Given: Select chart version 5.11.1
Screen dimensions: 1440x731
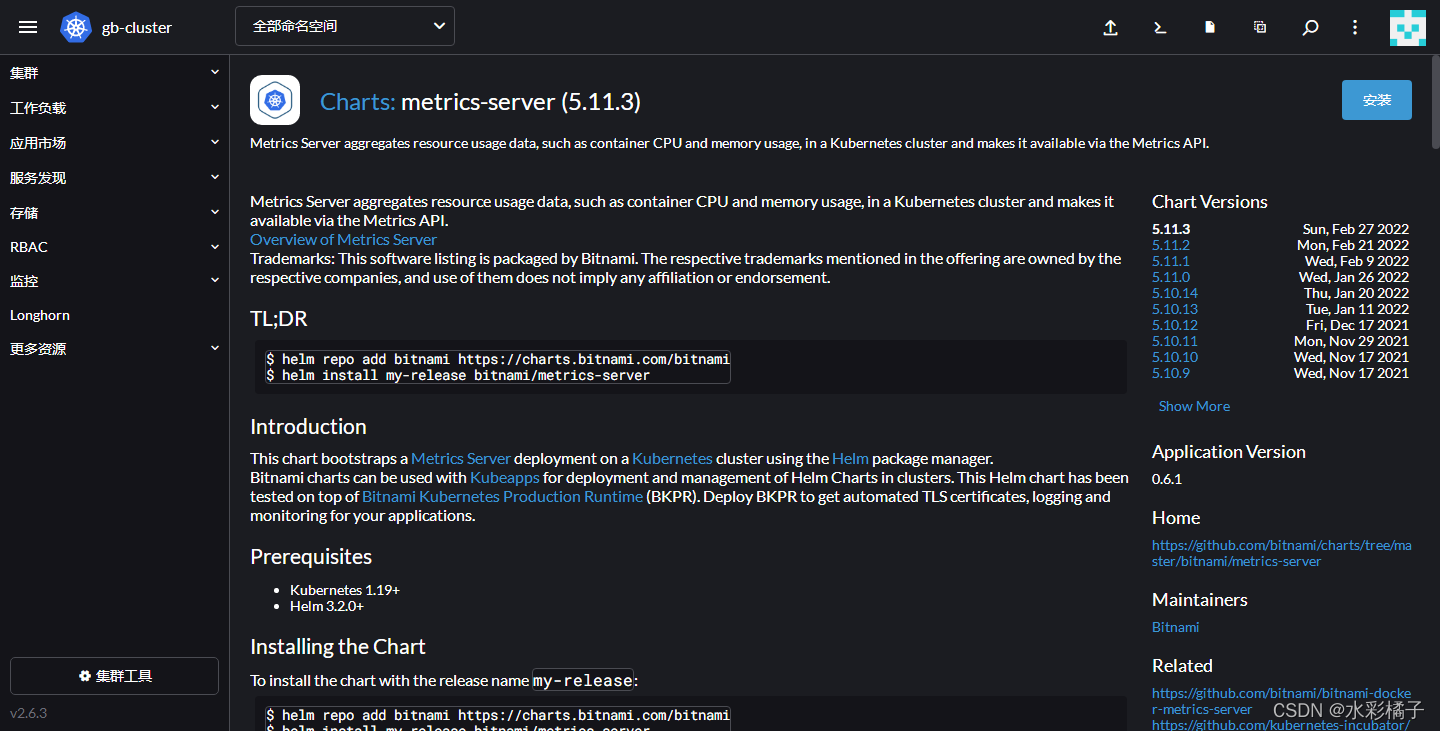Looking at the screenshot, I should point(1171,261).
